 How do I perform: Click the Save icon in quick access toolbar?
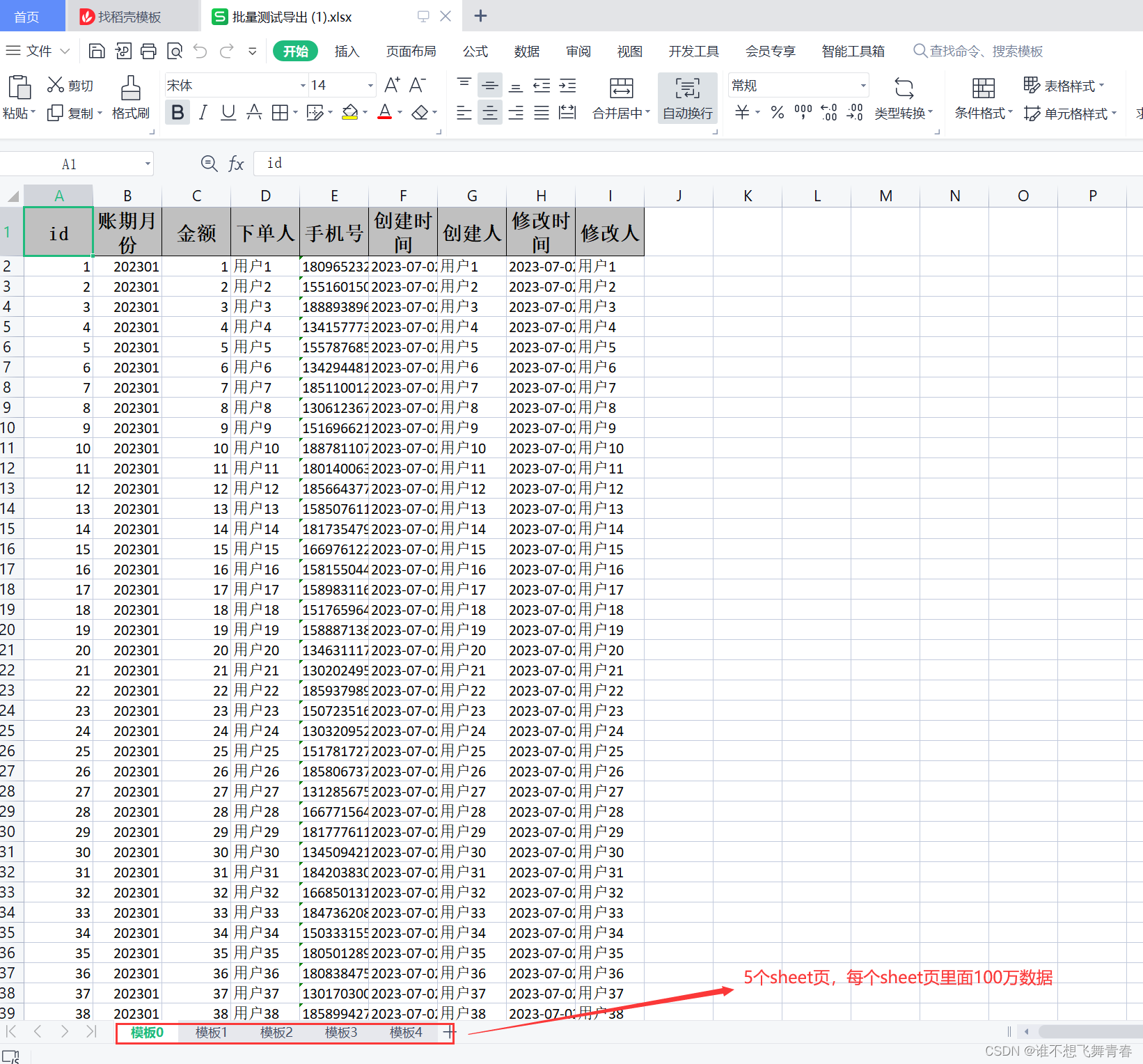(97, 51)
